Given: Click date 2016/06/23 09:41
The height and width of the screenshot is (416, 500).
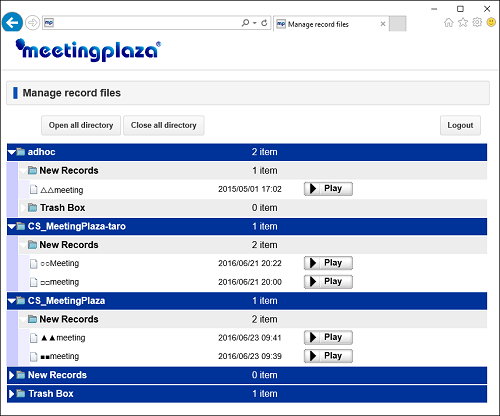Looking at the screenshot, I should click(250, 338).
